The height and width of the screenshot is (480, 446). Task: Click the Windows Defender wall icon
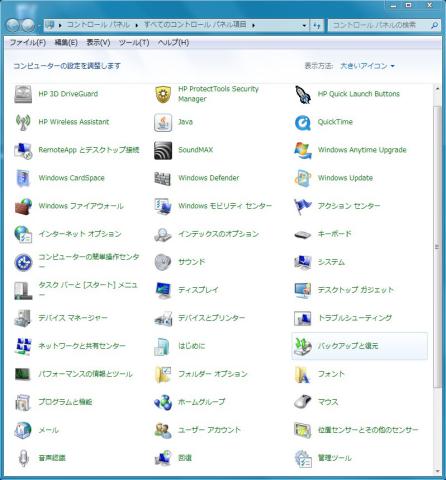[163, 178]
